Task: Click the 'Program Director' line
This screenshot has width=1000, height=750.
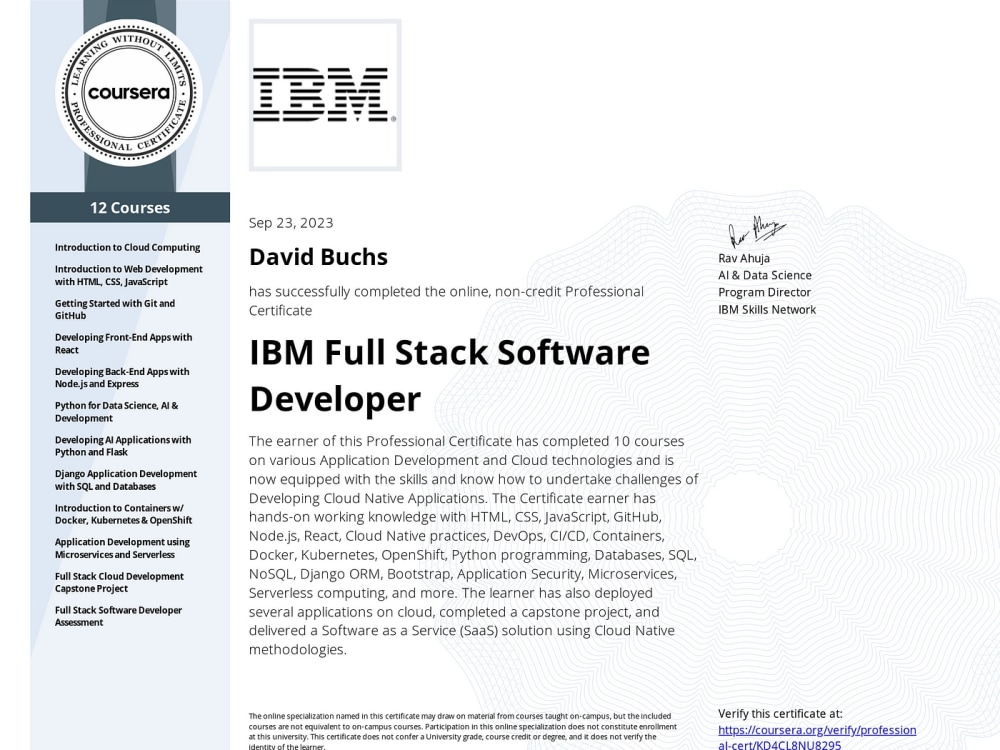Action: click(764, 292)
